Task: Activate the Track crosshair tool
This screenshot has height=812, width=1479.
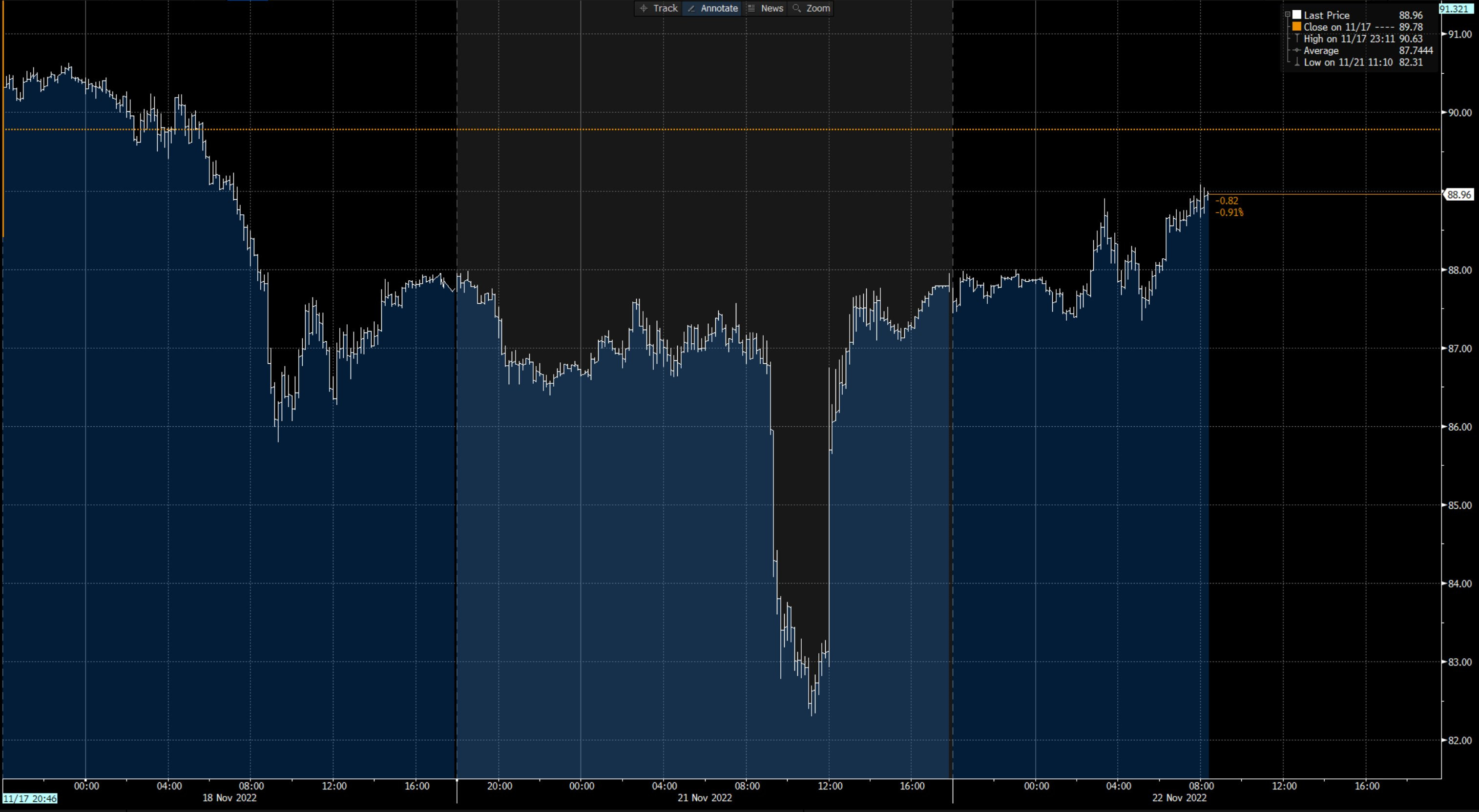Action: pyautogui.click(x=659, y=8)
